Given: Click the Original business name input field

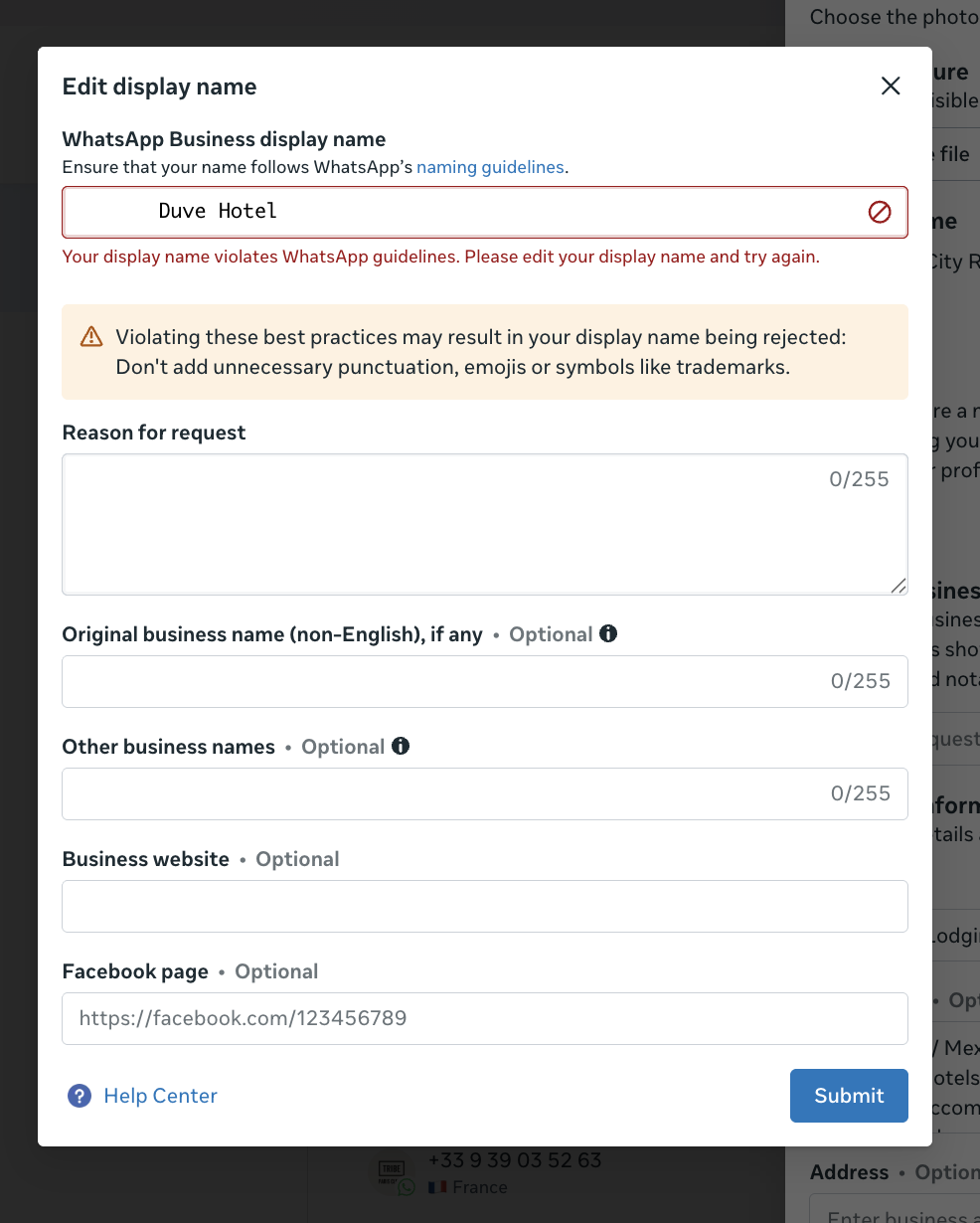Looking at the screenshot, I should coord(485,681).
